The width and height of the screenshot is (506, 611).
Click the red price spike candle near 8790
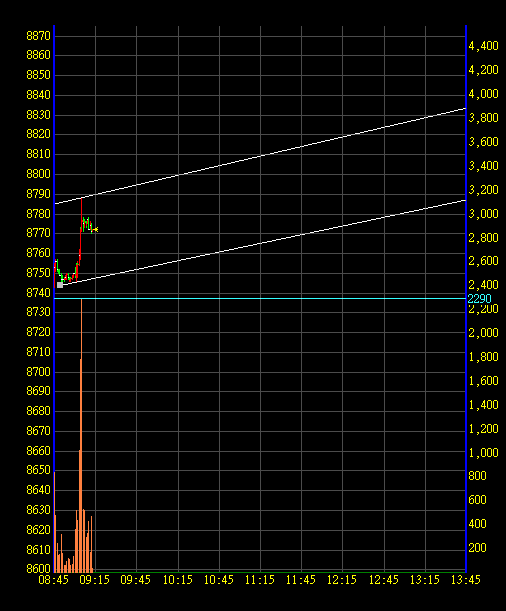[81, 214]
